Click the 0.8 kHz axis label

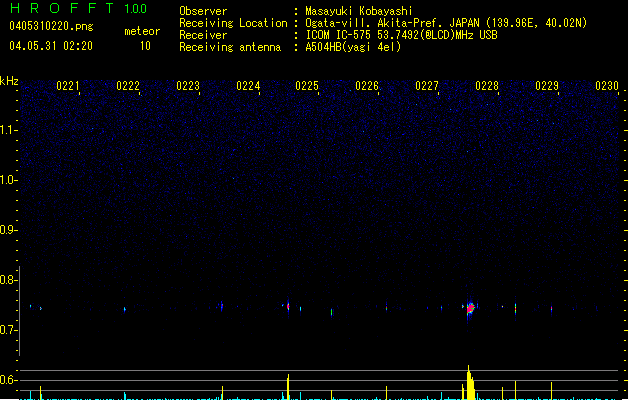click(8, 280)
